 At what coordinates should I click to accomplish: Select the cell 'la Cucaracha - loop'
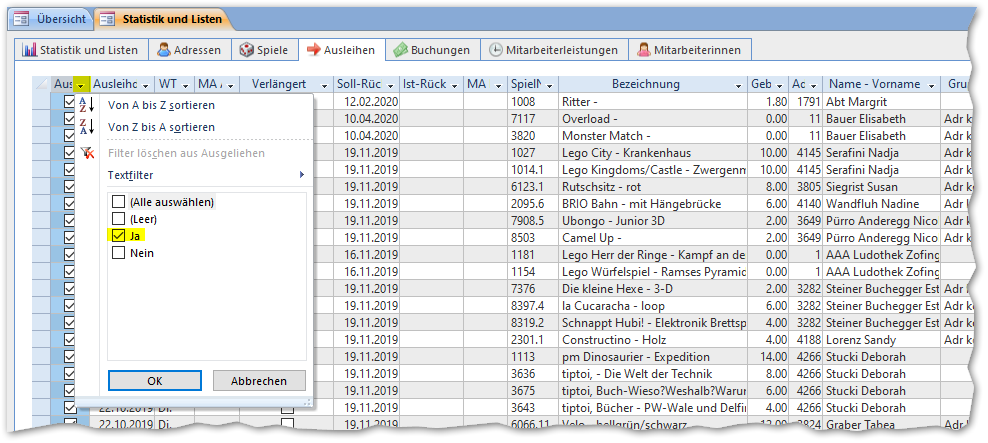653,306
